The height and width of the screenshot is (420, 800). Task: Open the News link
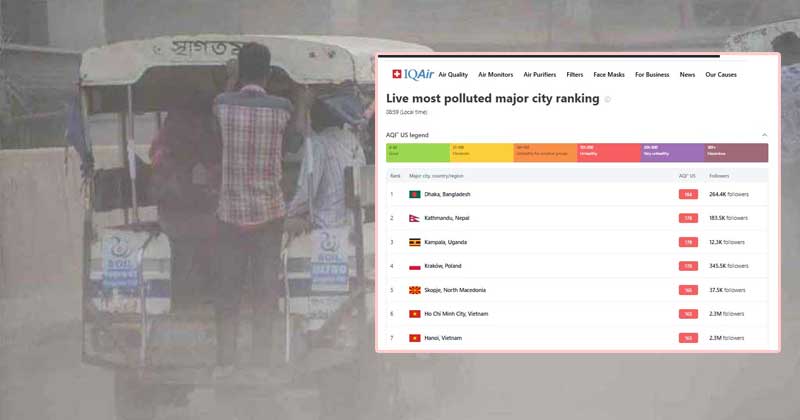pyautogui.click(x=687, y=75)
